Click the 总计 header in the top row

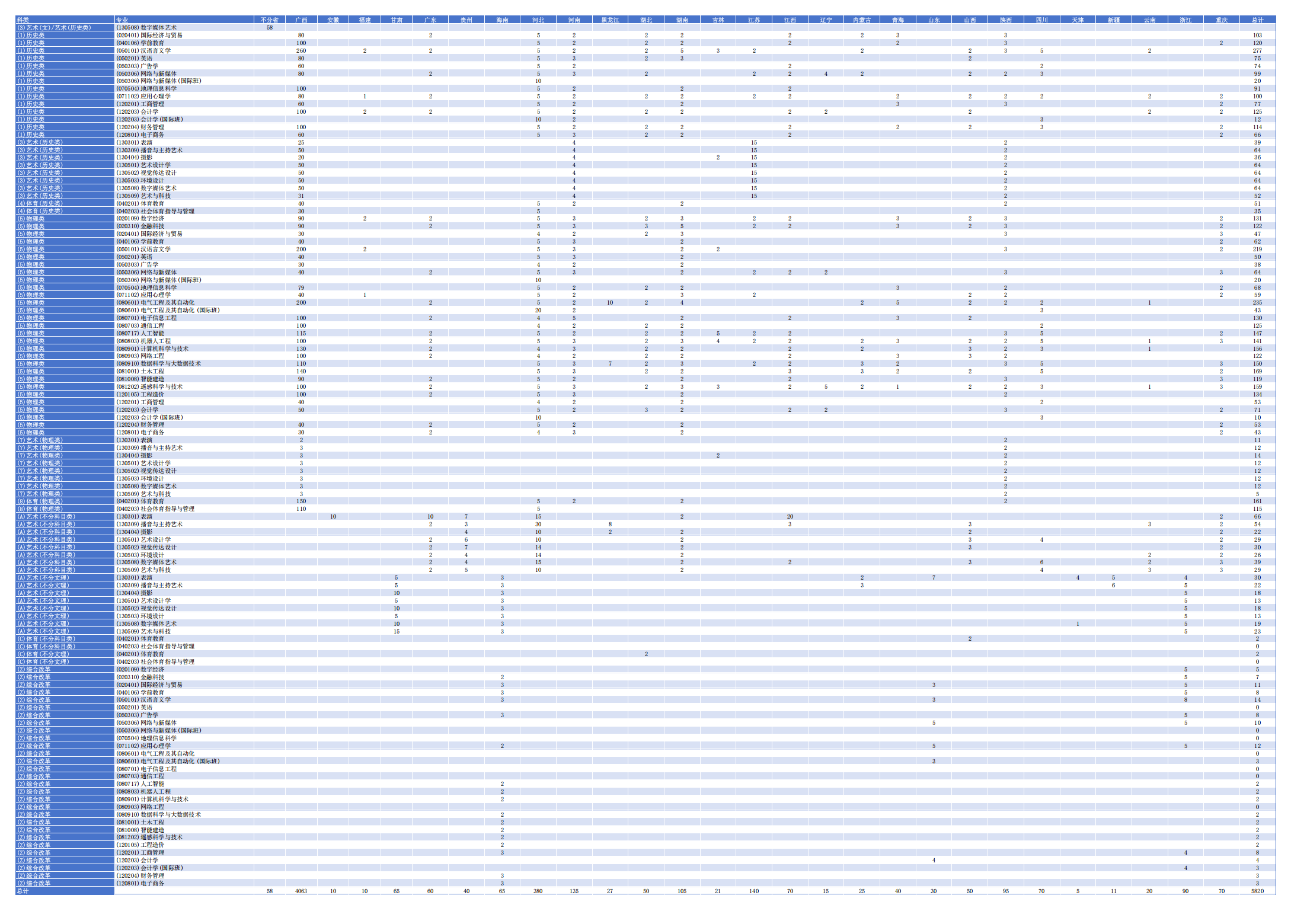point(1258,20)
